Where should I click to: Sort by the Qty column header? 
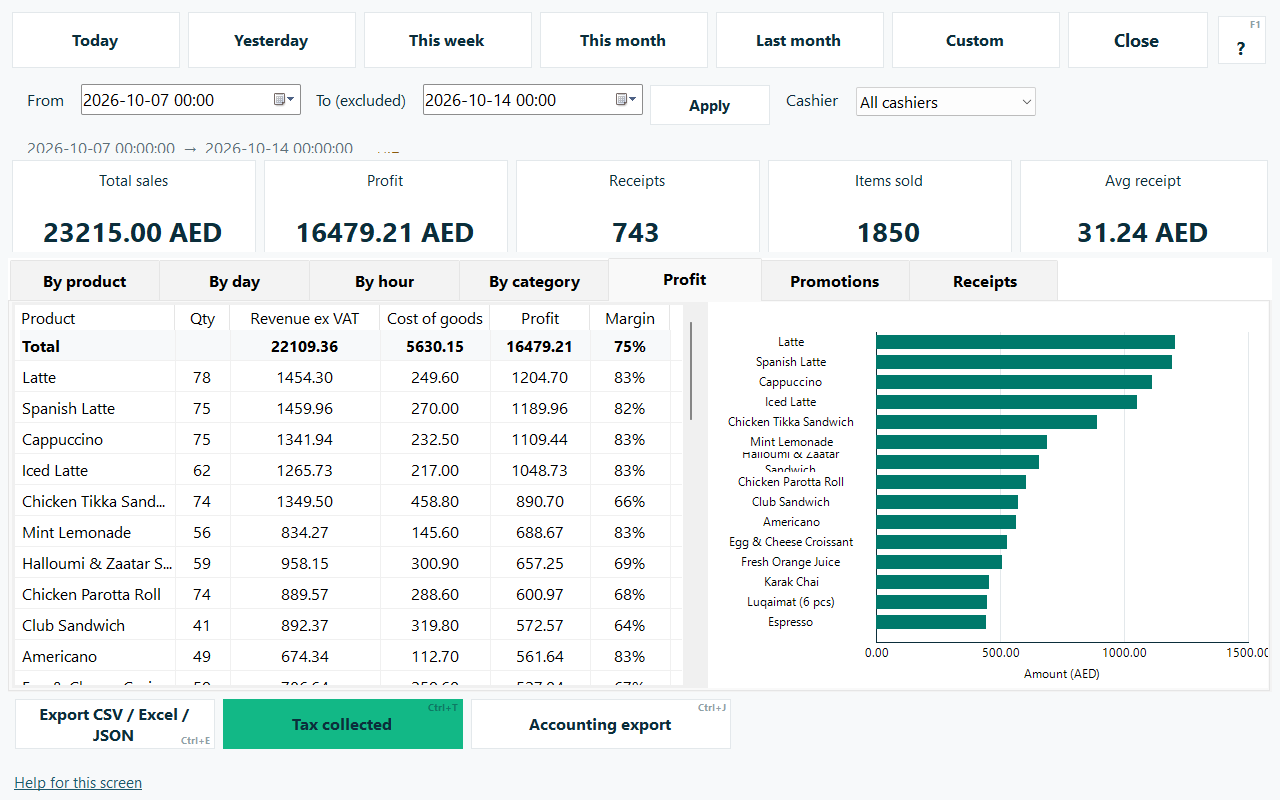click(202, 318)
